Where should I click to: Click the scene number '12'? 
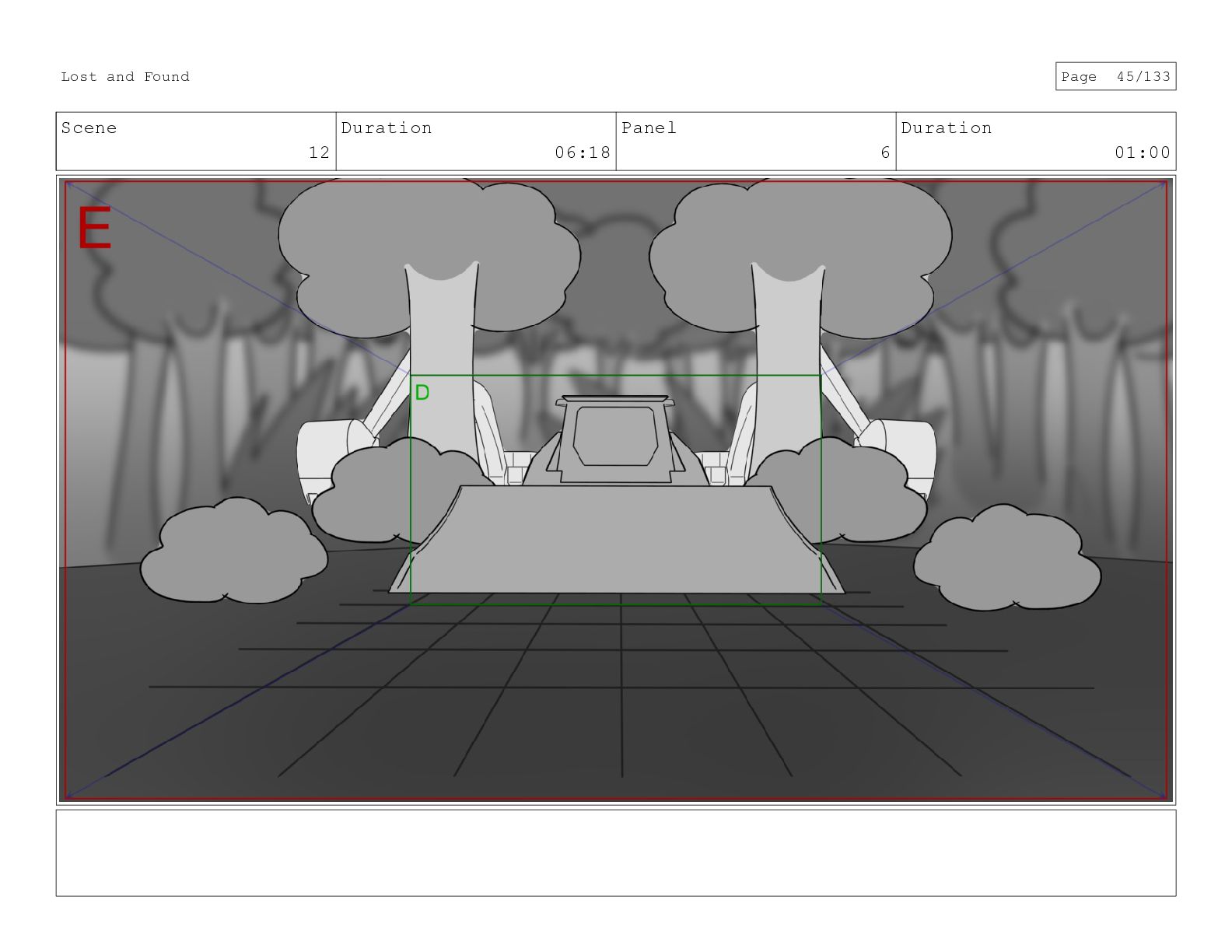(x=319, y=152)
